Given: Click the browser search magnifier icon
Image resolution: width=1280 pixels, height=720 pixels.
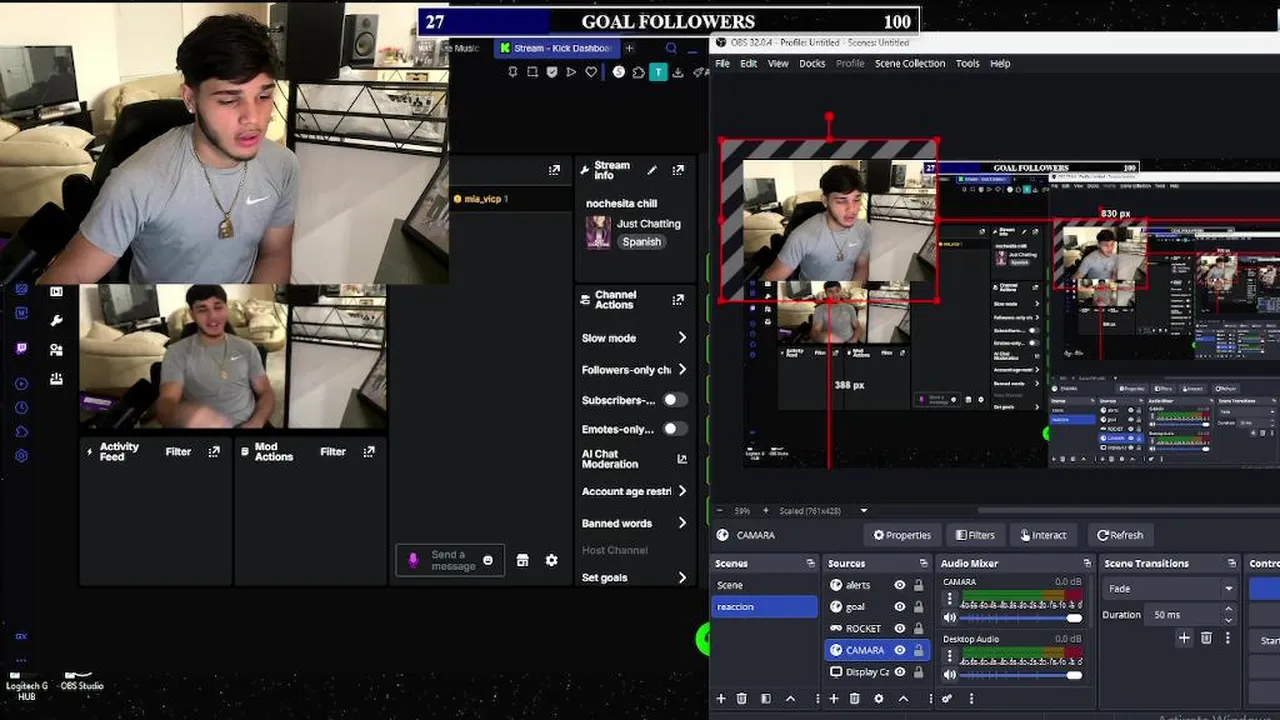Looking at the screenshot, I should coord(671,48).
